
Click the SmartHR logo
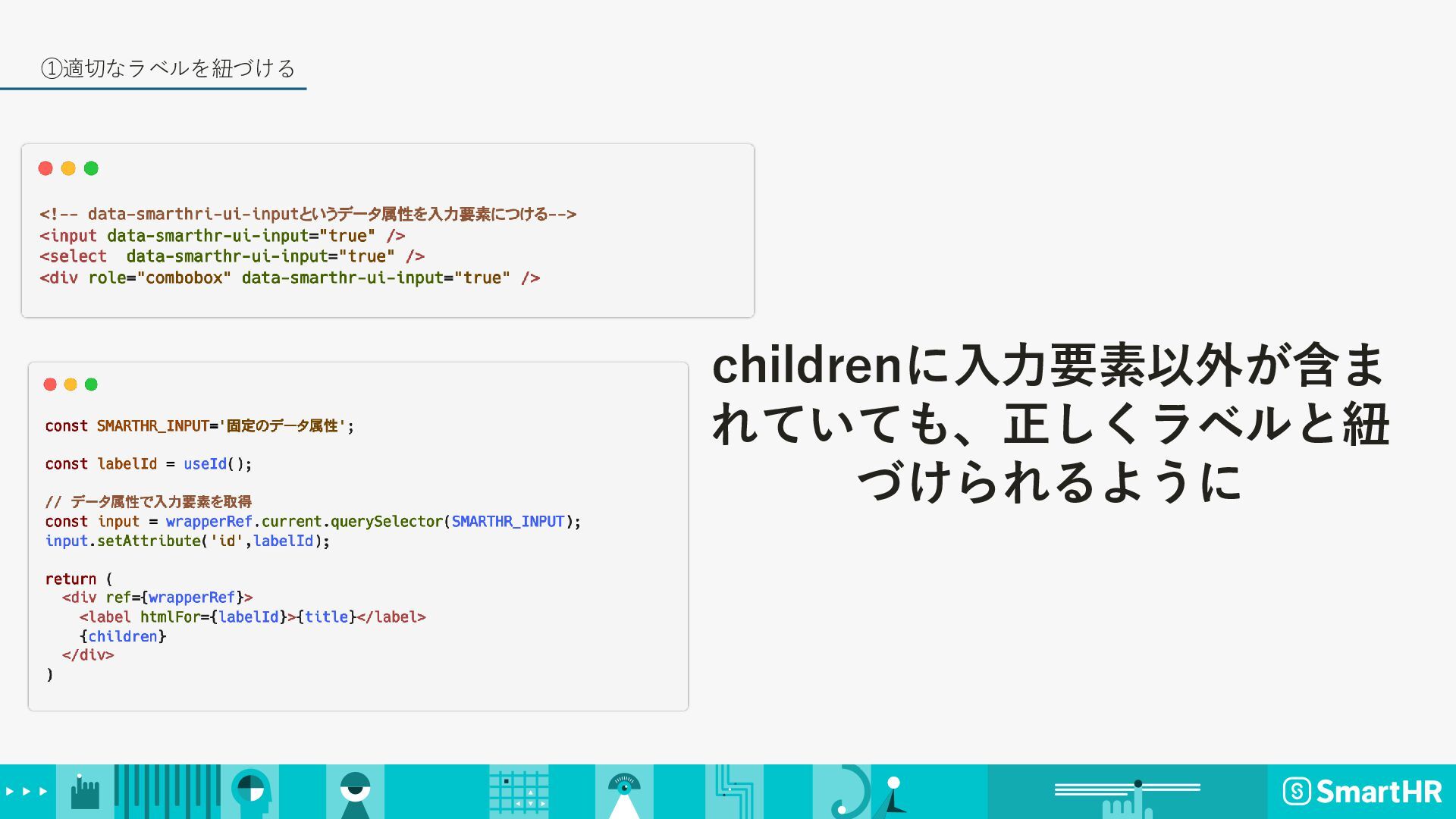[1362, 792]
